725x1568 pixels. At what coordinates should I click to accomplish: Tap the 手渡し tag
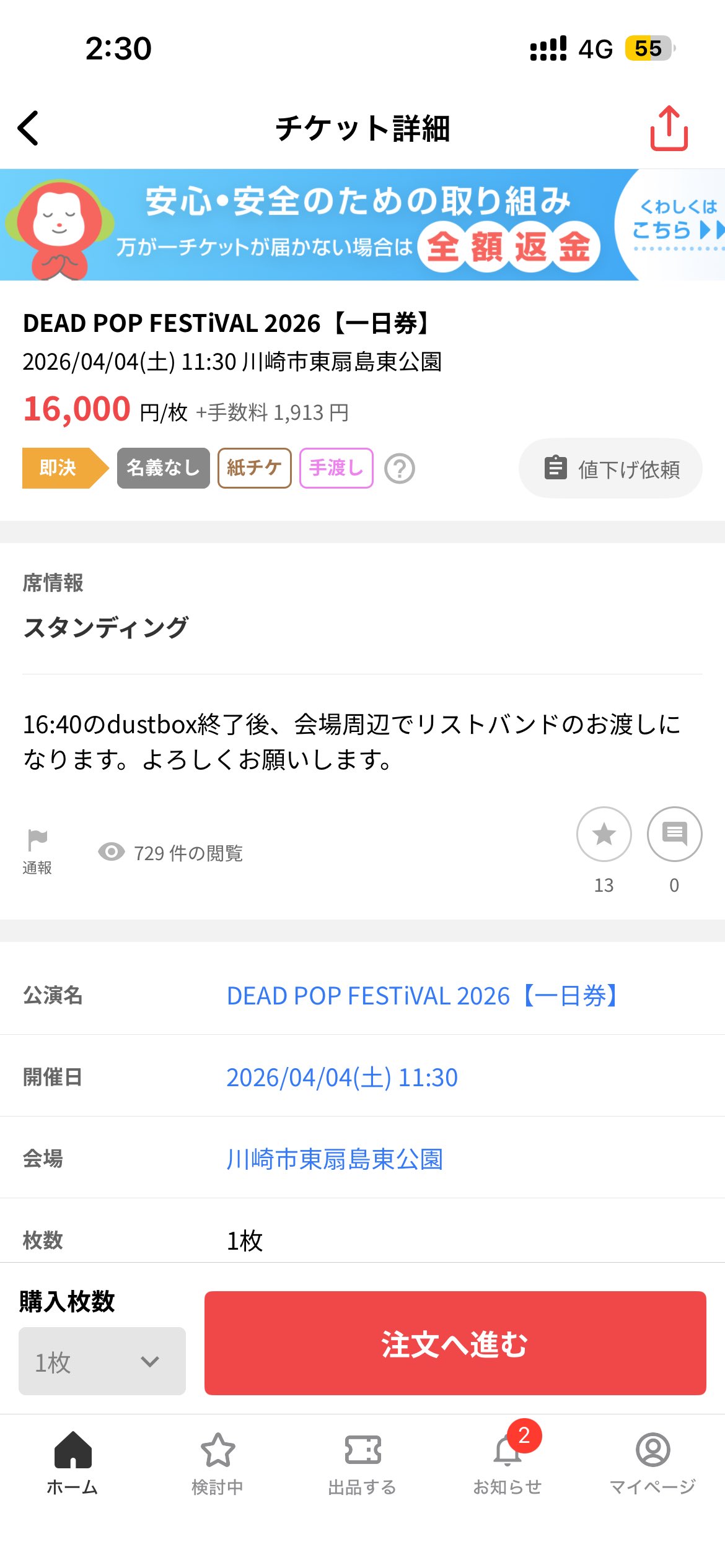pyautogui.click(x=336, y=468)
